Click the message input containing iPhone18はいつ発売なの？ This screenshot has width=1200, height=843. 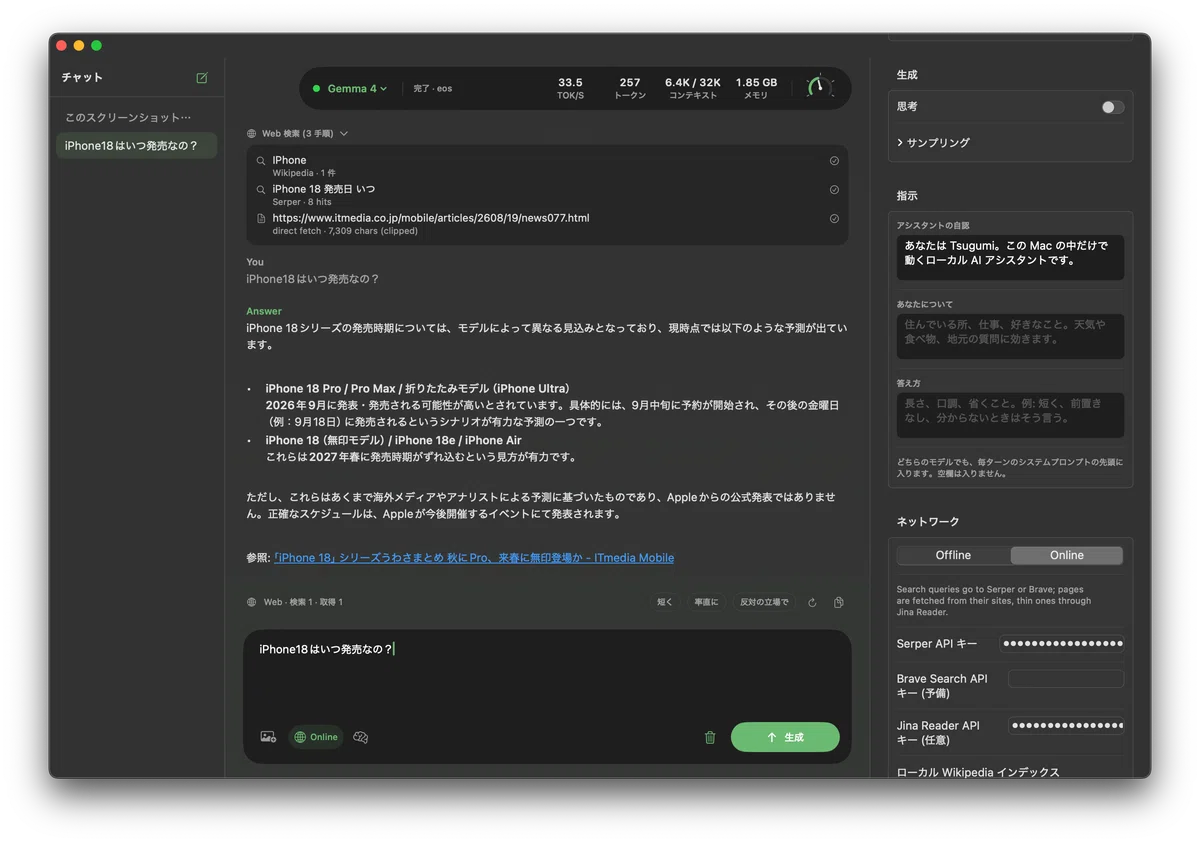click(547, 675)
